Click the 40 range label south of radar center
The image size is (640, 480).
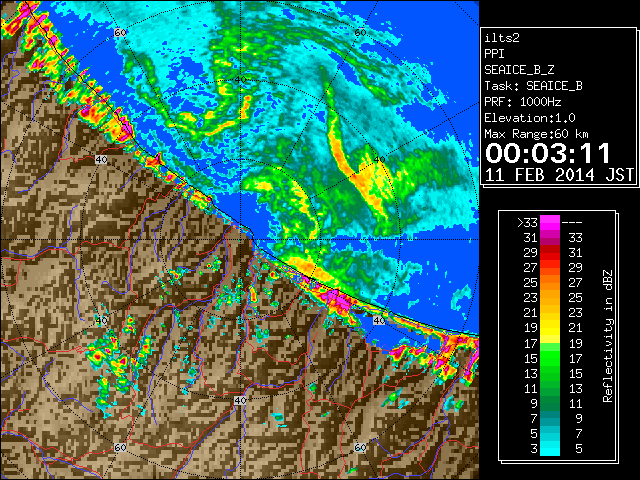(x=240, y=400)
